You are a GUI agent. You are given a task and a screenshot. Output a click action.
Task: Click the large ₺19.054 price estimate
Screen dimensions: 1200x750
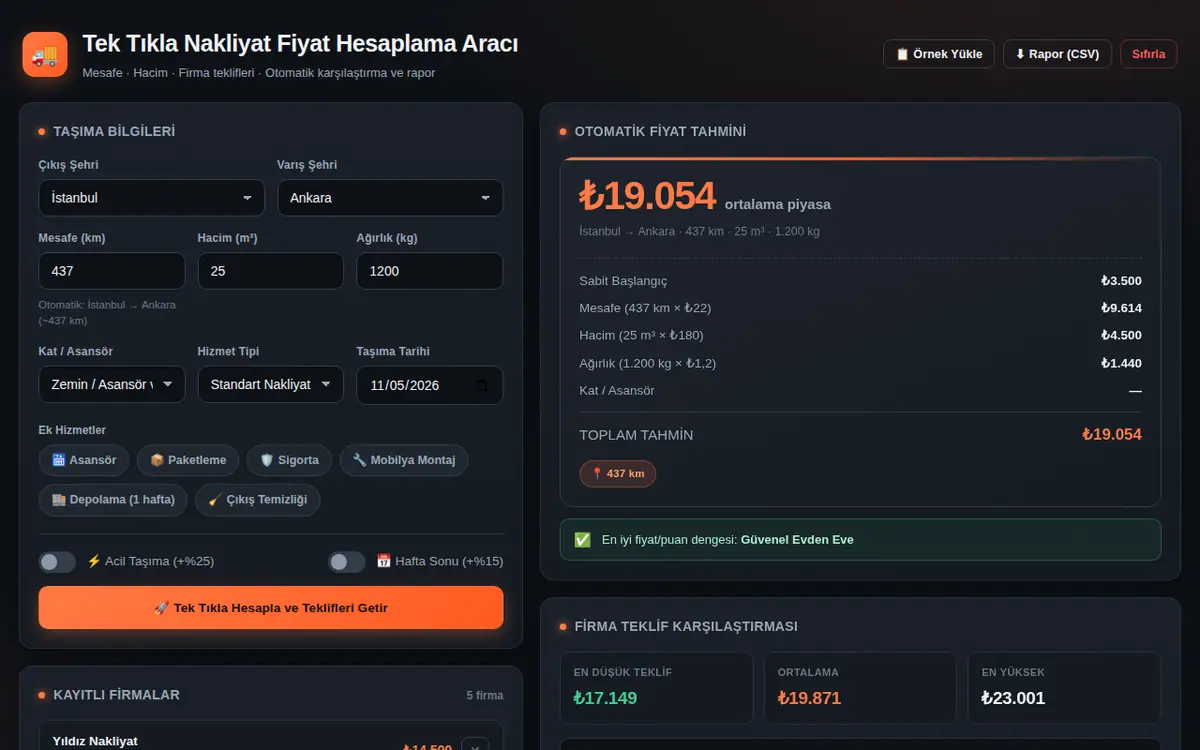tap(647, 196)
